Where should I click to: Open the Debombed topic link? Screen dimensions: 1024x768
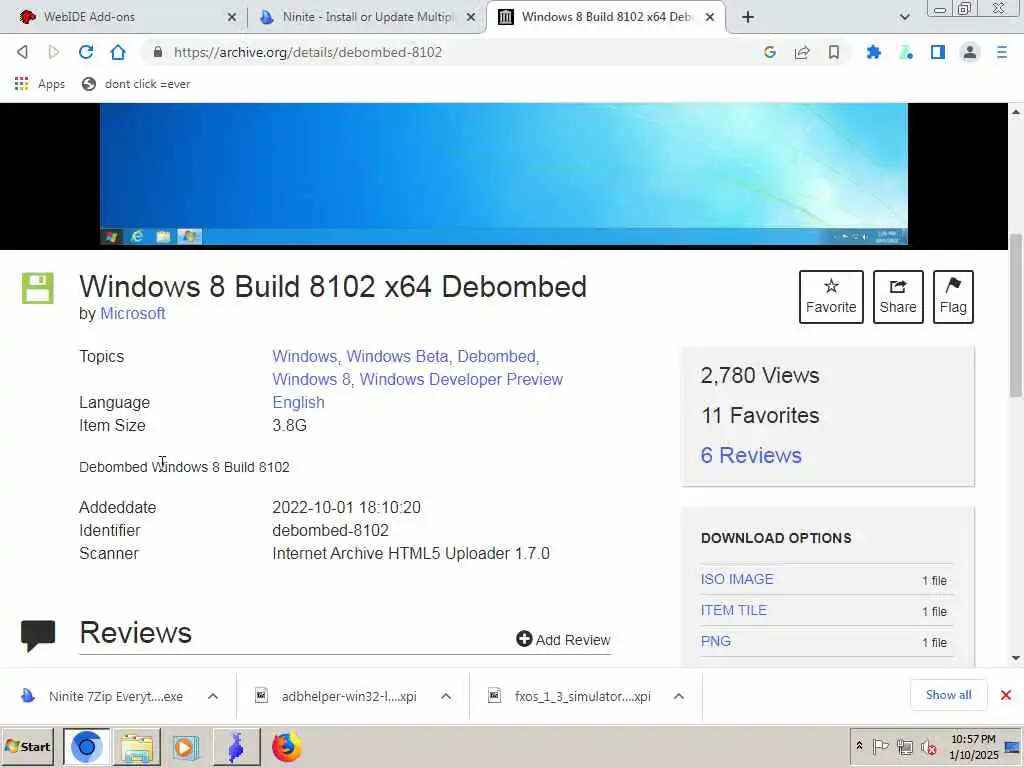coord(496,357)
